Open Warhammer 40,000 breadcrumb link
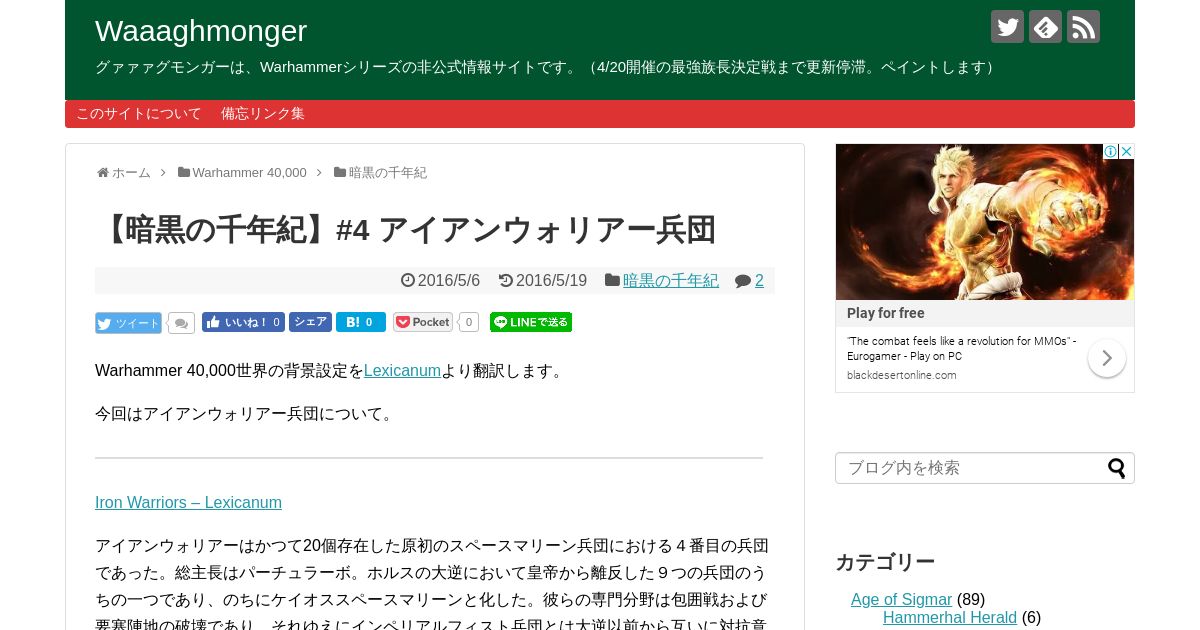The height and width of the screenshot is (630, 1200). [249, 173]
